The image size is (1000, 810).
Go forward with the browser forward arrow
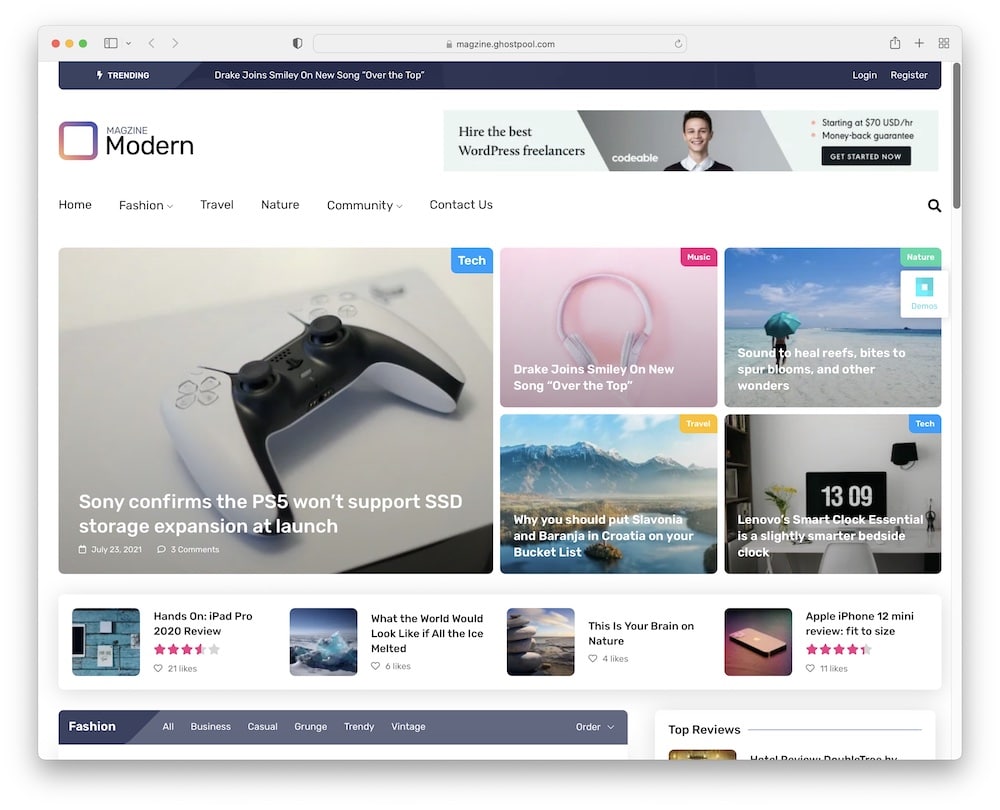(x=175, y=43)
